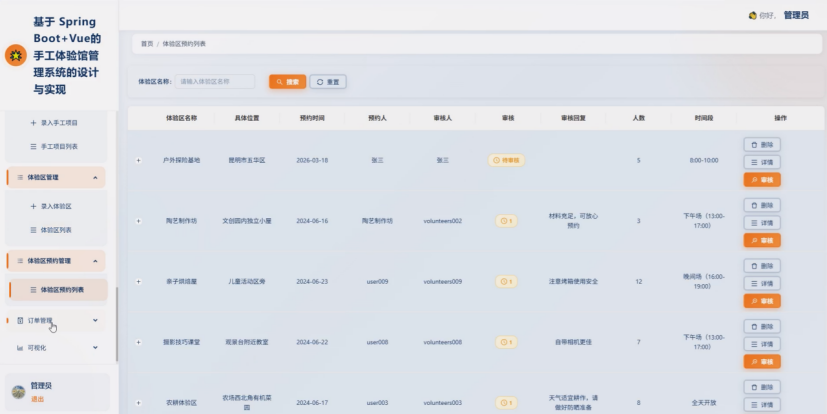Go to 首页 via the breadcrumb
This screenshot has height=414, width=827.
(147, 44)
